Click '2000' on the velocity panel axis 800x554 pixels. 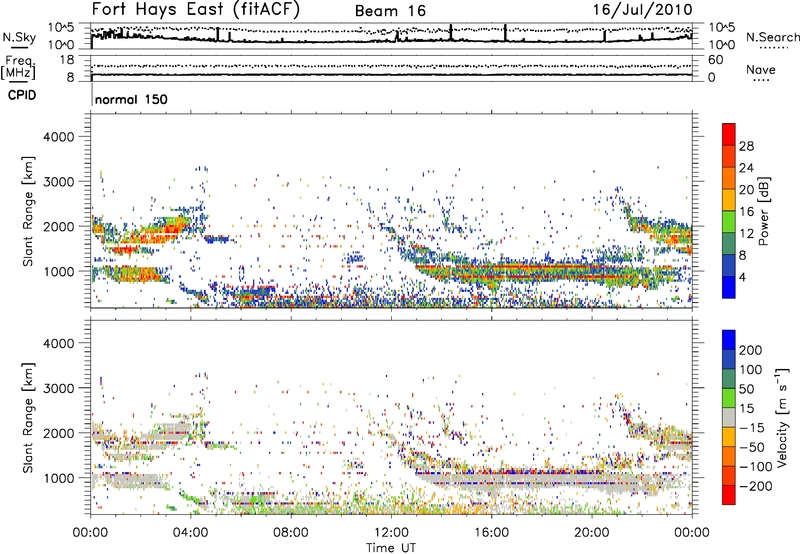click(x=59, y=433)
